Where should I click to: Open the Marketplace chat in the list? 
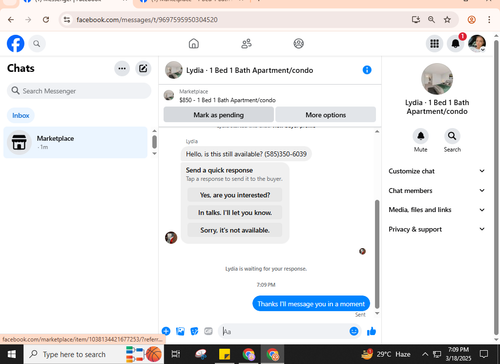coord(75,142)
